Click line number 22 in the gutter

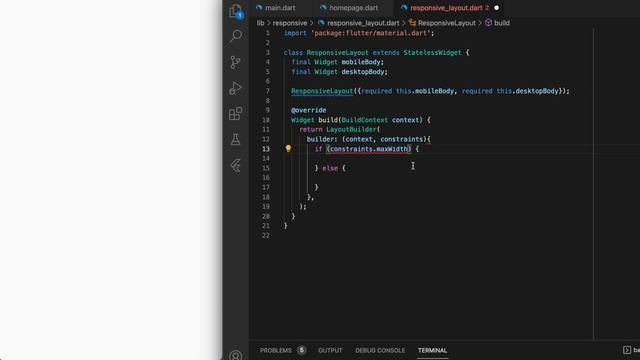coord(266,236)
